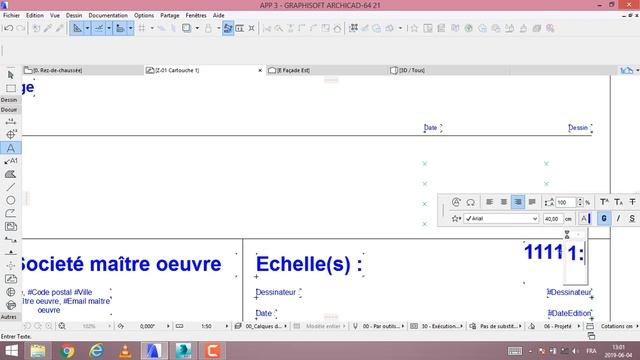This screenshot has height=360, width=640.
Task: Open Google Chrome from the taskbar
Action: point(67,351)
